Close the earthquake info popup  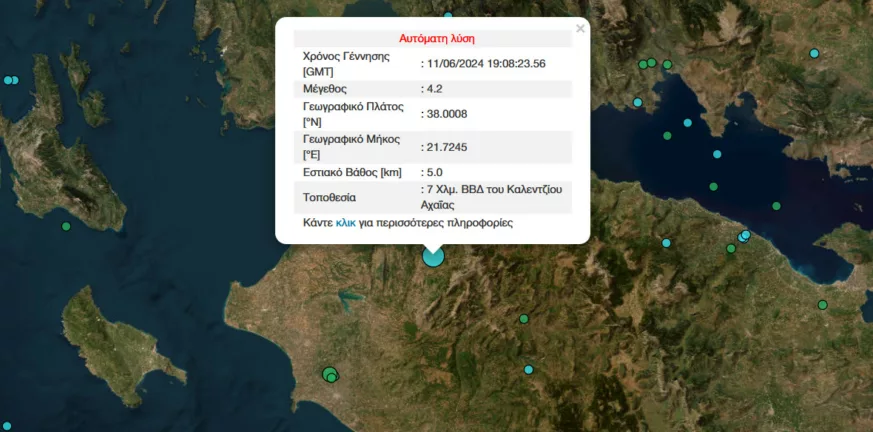point(580,29)
